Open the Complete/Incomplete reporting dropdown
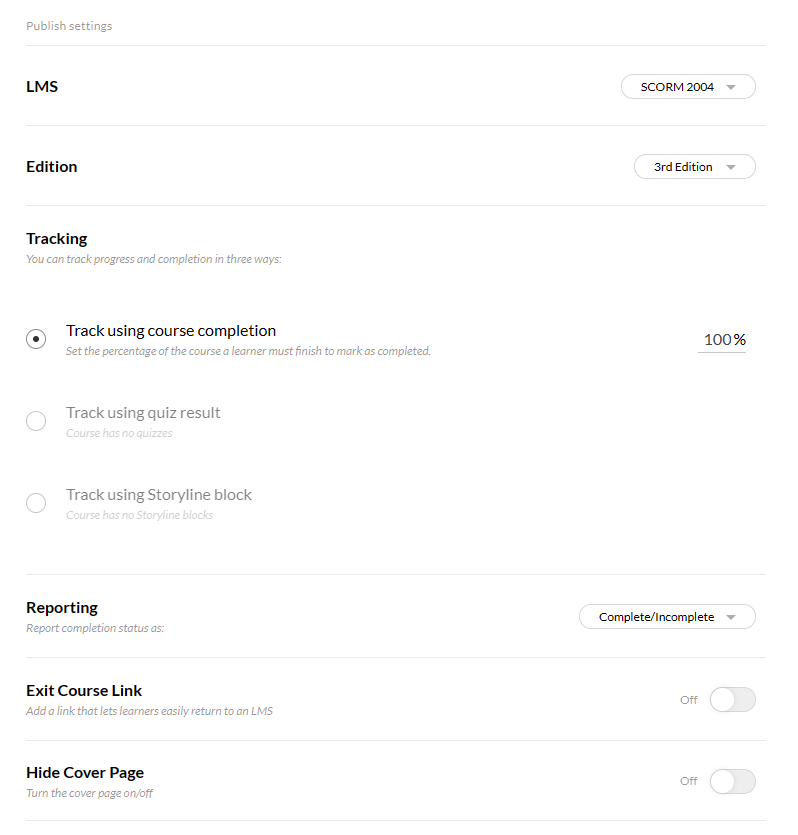 667,617
